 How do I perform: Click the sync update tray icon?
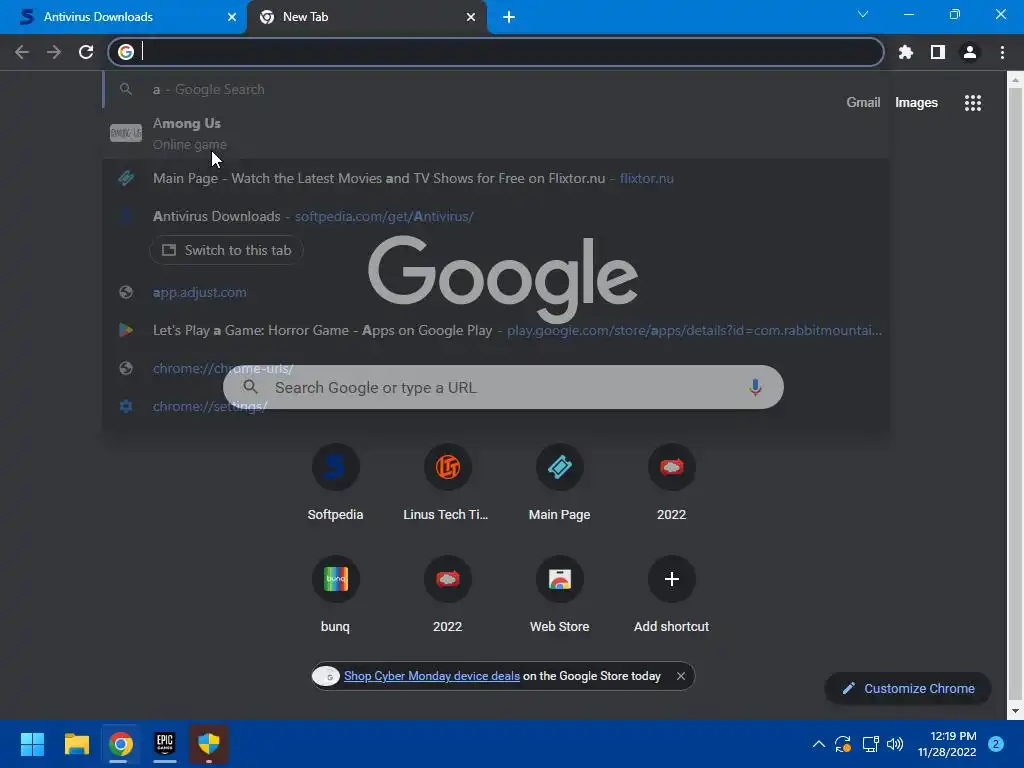pos(843,744)
